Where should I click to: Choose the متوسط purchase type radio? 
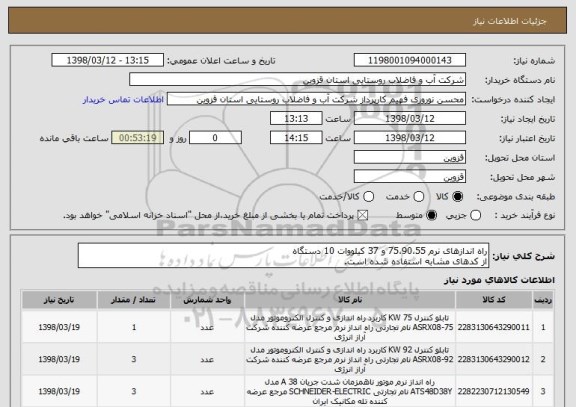tap(432, 215)
